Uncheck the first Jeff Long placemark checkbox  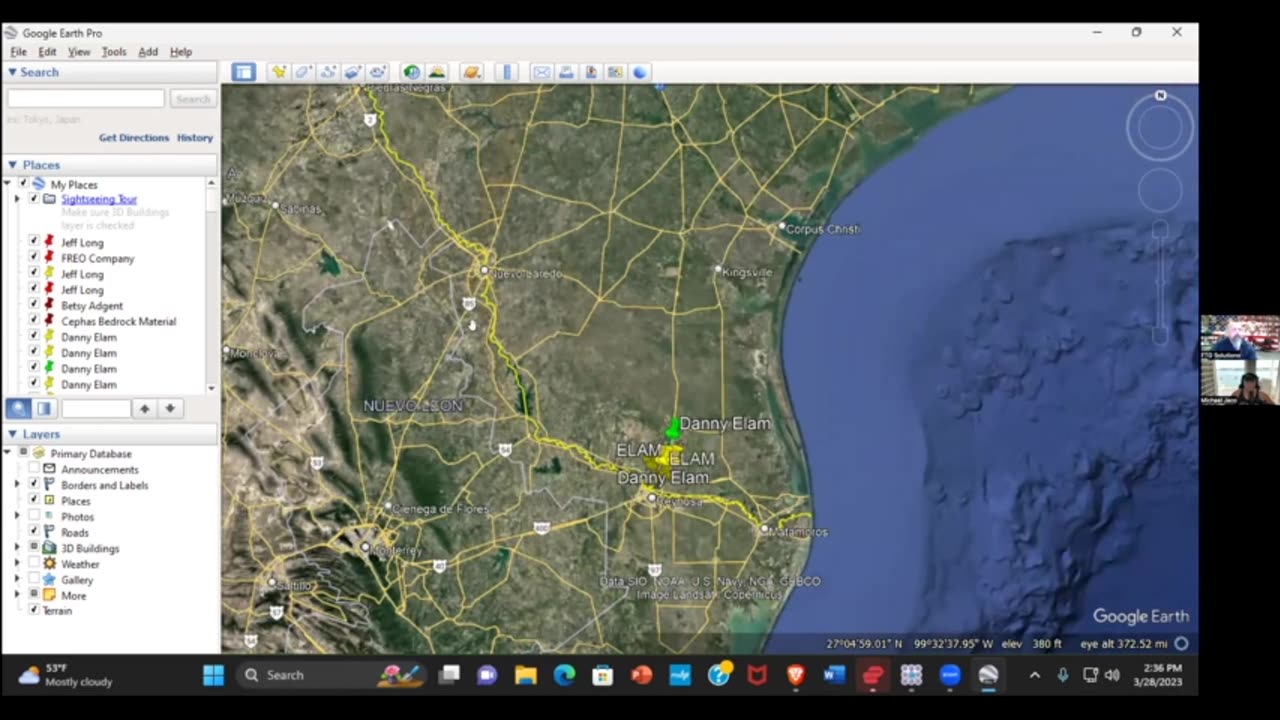tap(33, 242)
